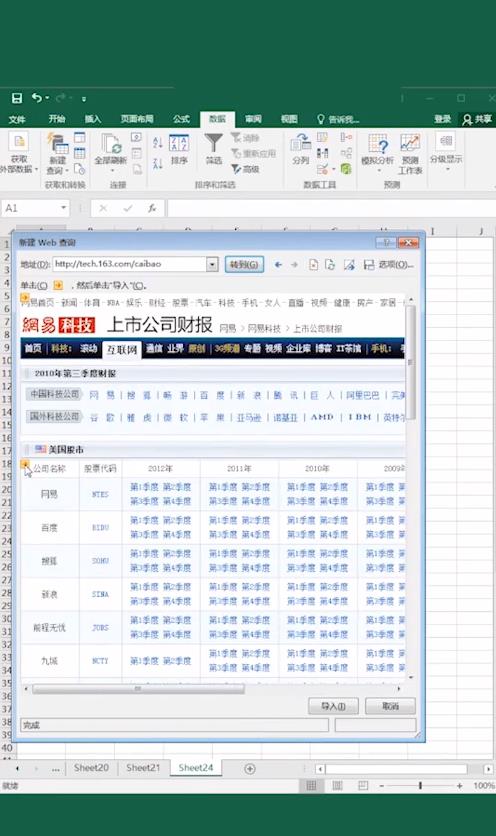Click the 告诉我 search lightbulb box

pyautogui.click(x=338, y=119)
